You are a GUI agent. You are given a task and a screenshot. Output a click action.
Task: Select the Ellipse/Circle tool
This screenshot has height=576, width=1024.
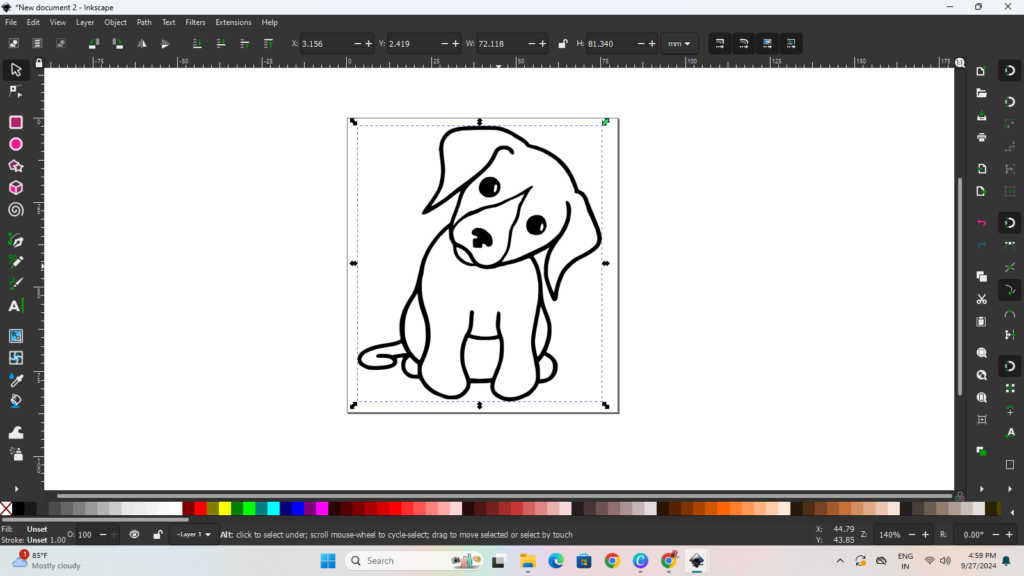(x=16, y=144)
